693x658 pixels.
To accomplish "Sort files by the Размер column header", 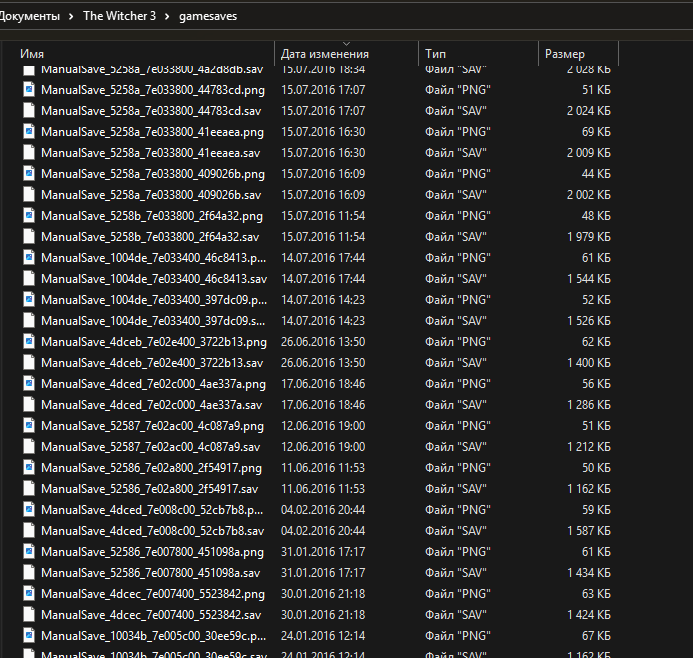I will pos(564,54).
